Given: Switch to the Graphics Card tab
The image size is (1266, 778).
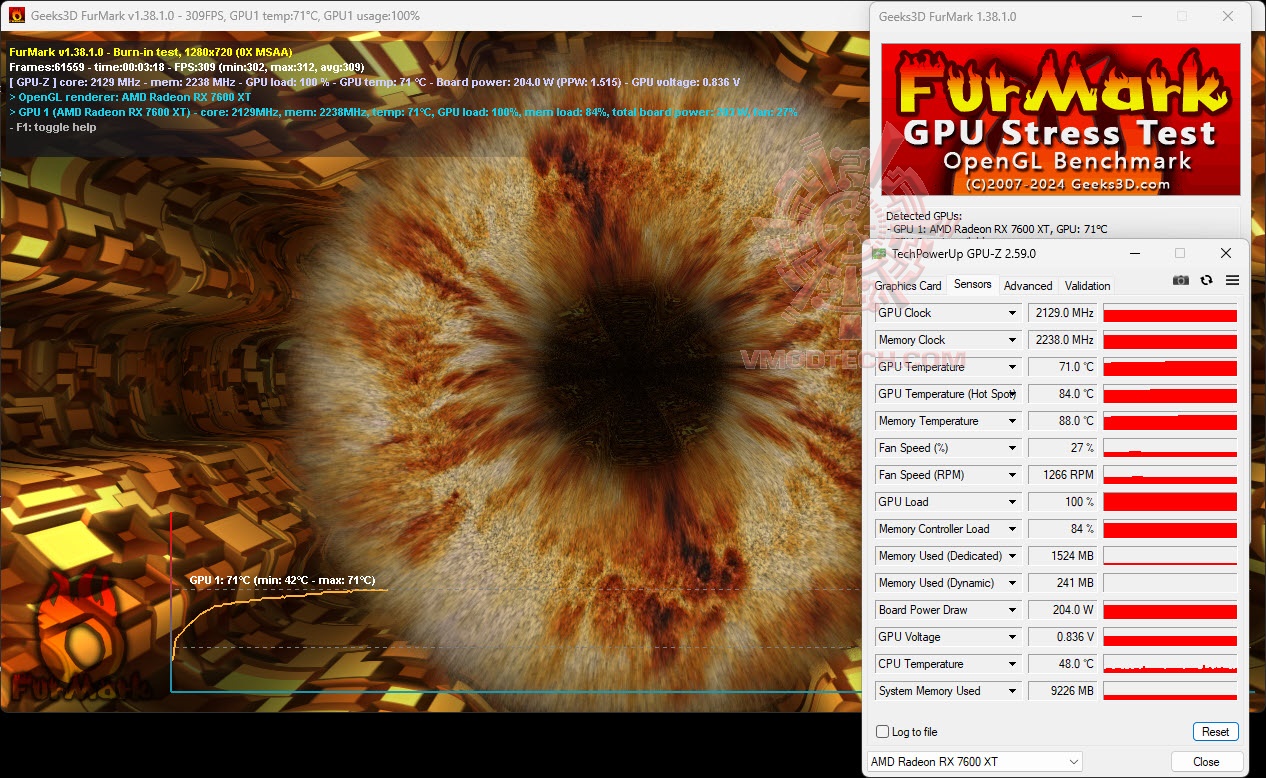Looking at the screenshot, I should [x=908, y=286].
